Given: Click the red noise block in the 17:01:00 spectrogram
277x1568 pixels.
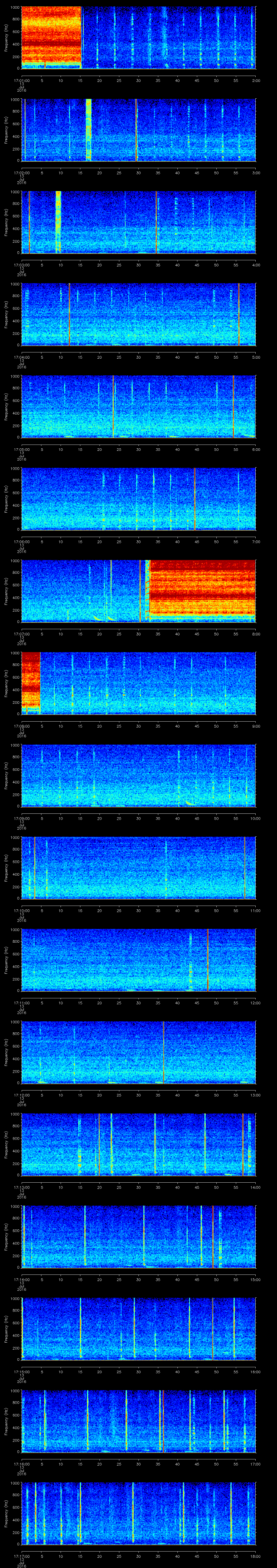Looking at the screenshot, I should pyautogui.click(x=51, y=36).
